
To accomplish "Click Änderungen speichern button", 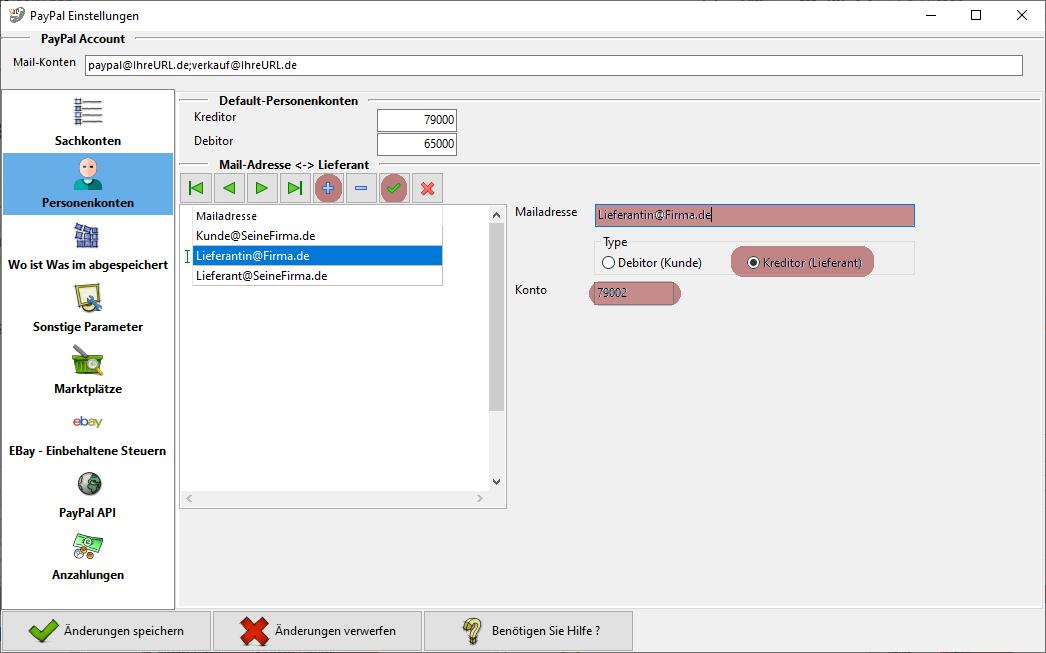I will [107, 631].
